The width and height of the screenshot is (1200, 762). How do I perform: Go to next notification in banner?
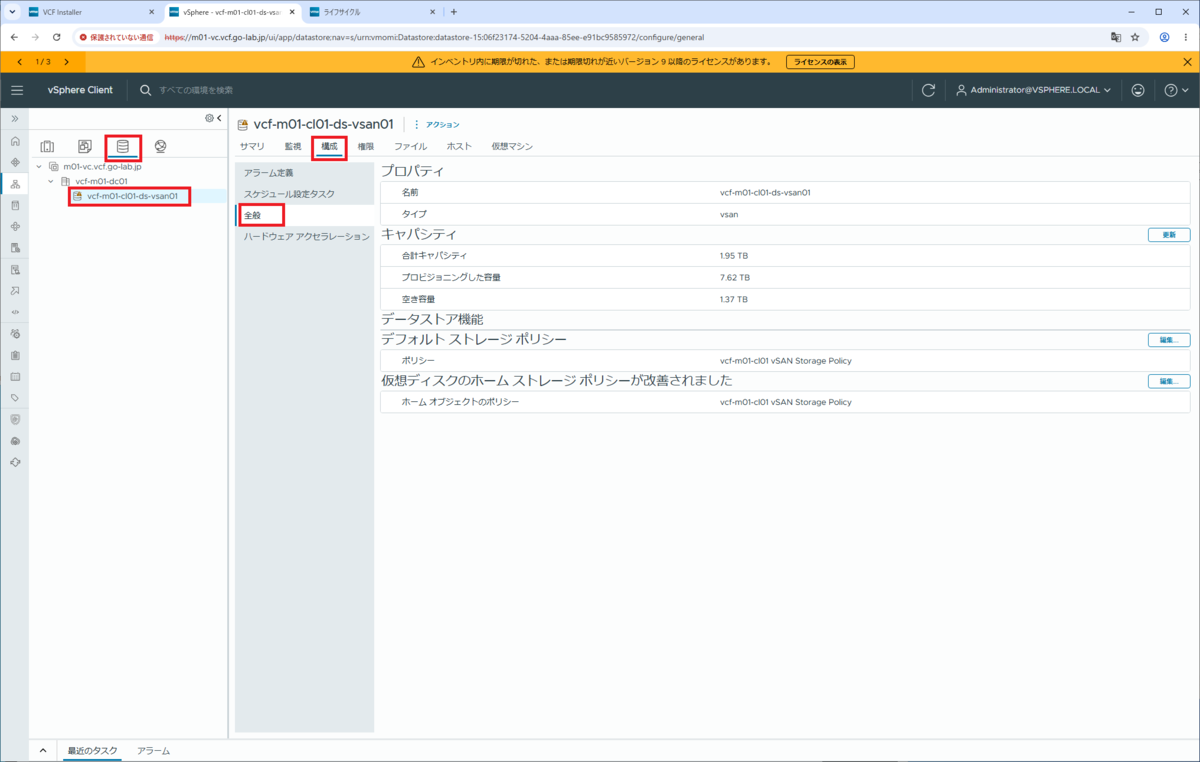[66, 62]
